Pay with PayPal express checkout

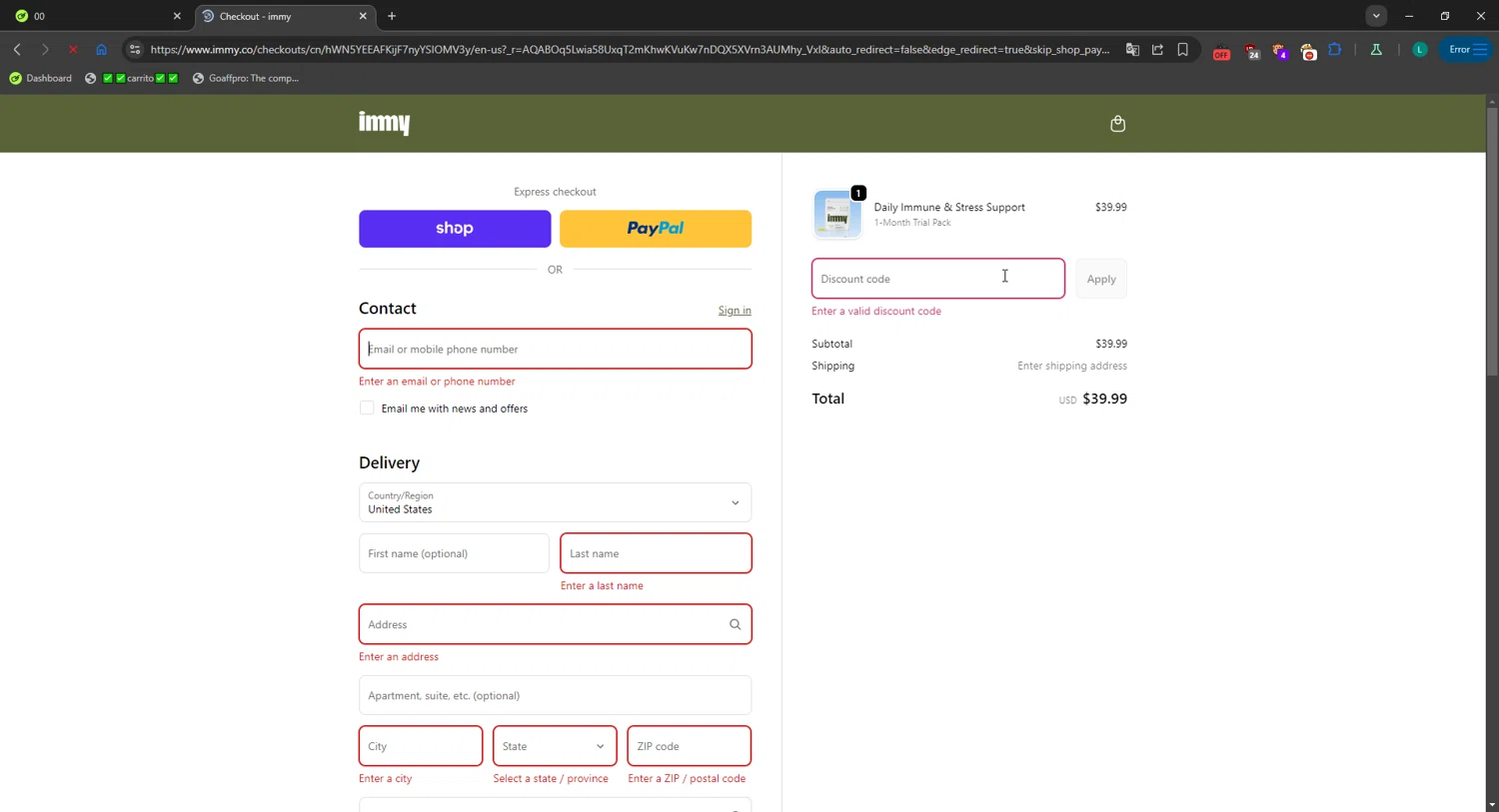(x=656, y=229)
